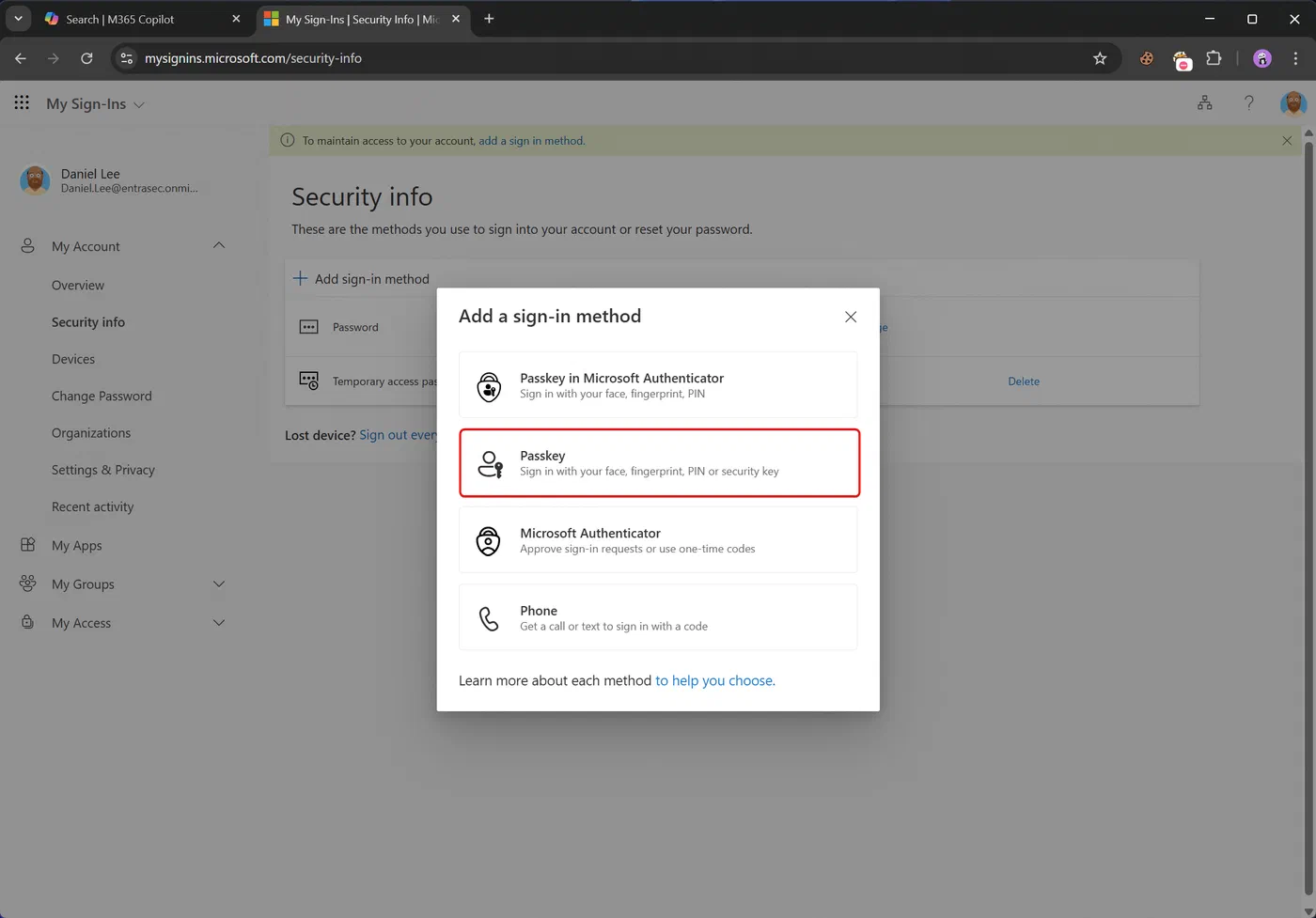Open Organizations in the sidebar
The height and width of the screenshot is (918, 1316).
point(91,432)
